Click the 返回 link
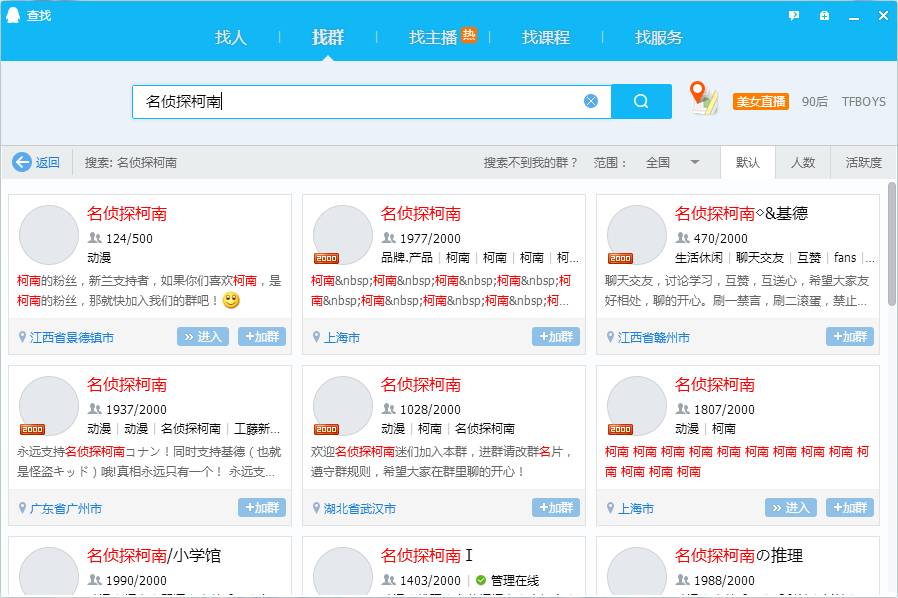 click(48, 163)
